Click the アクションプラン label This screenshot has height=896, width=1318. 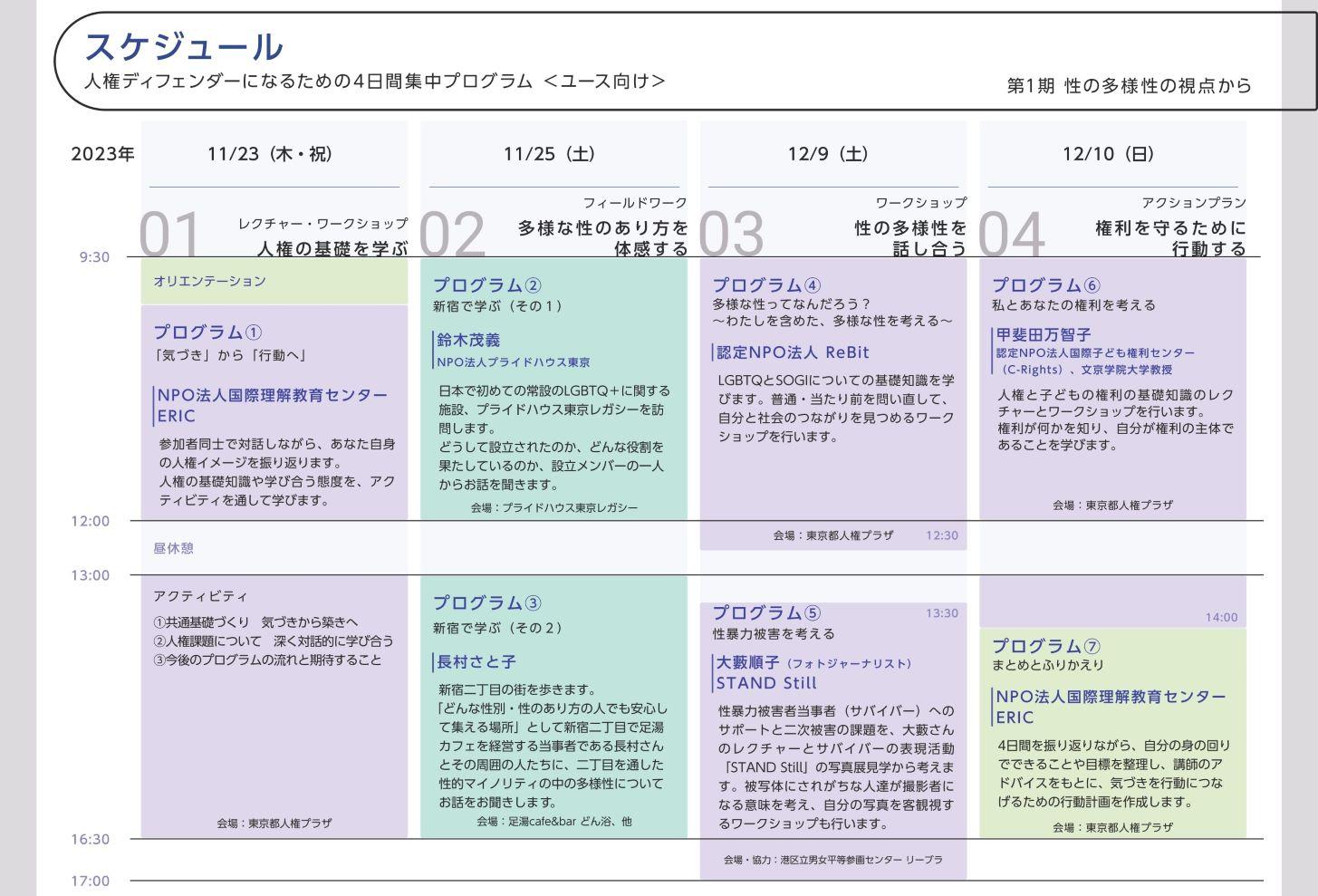(x=1194, y=202)
